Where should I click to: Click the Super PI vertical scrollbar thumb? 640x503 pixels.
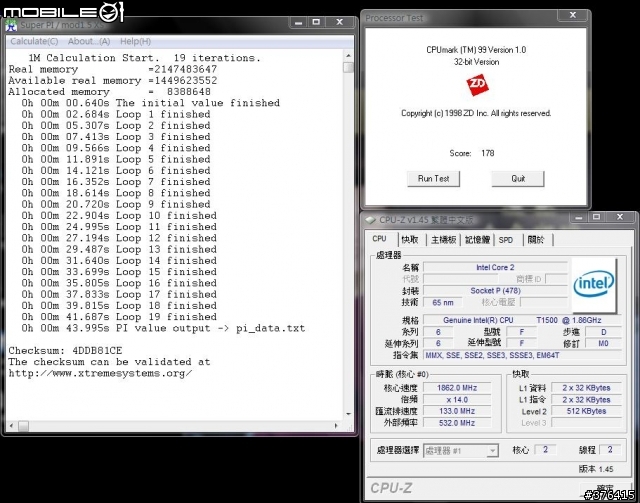(348, 67)
